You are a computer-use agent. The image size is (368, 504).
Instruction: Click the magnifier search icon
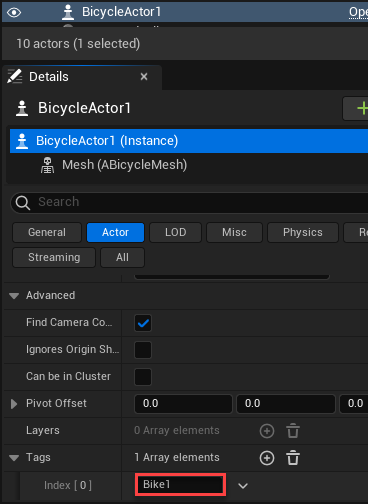pos(23,202)
